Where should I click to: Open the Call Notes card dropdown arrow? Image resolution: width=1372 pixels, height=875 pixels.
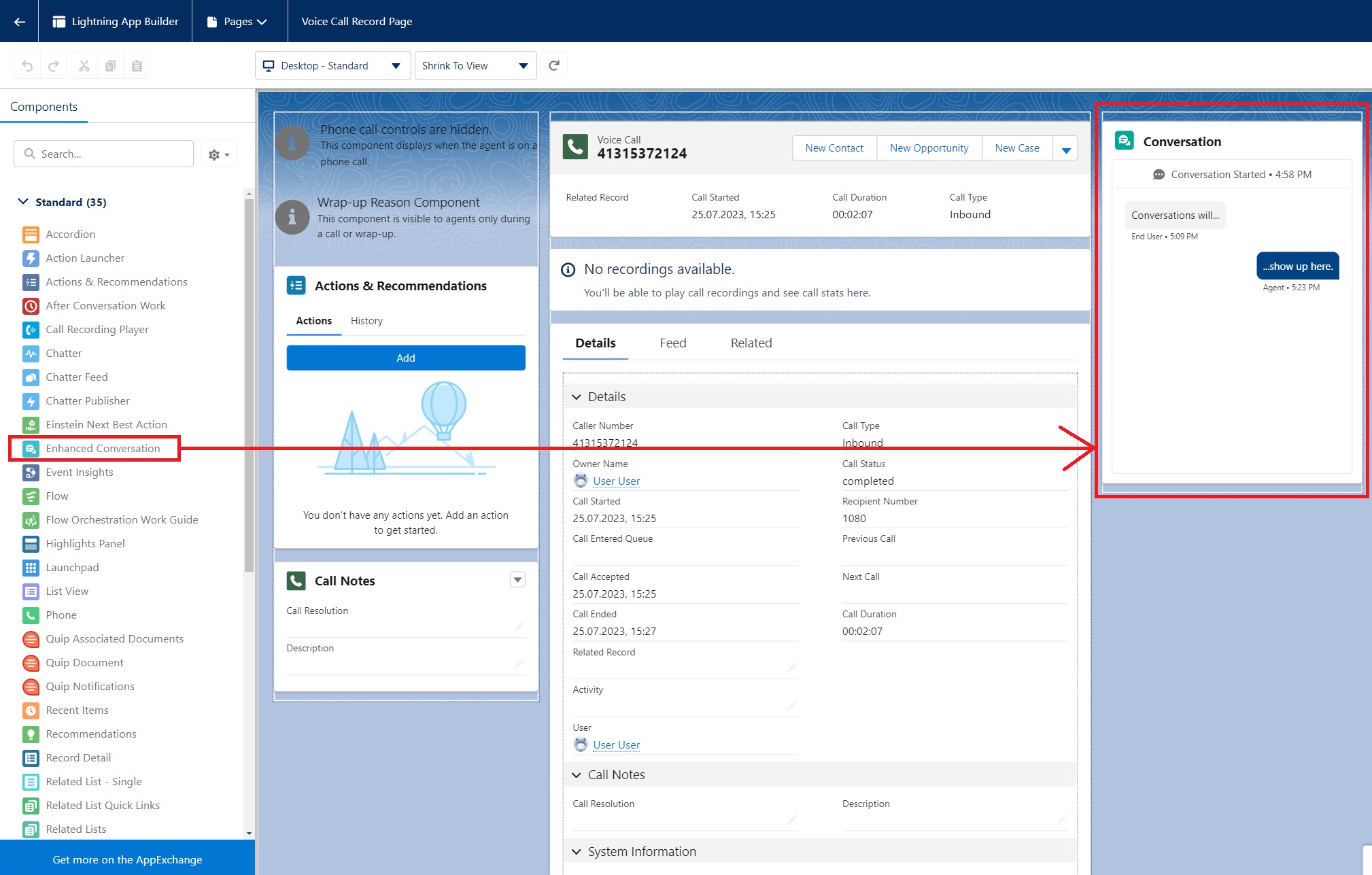pos(517,580)
